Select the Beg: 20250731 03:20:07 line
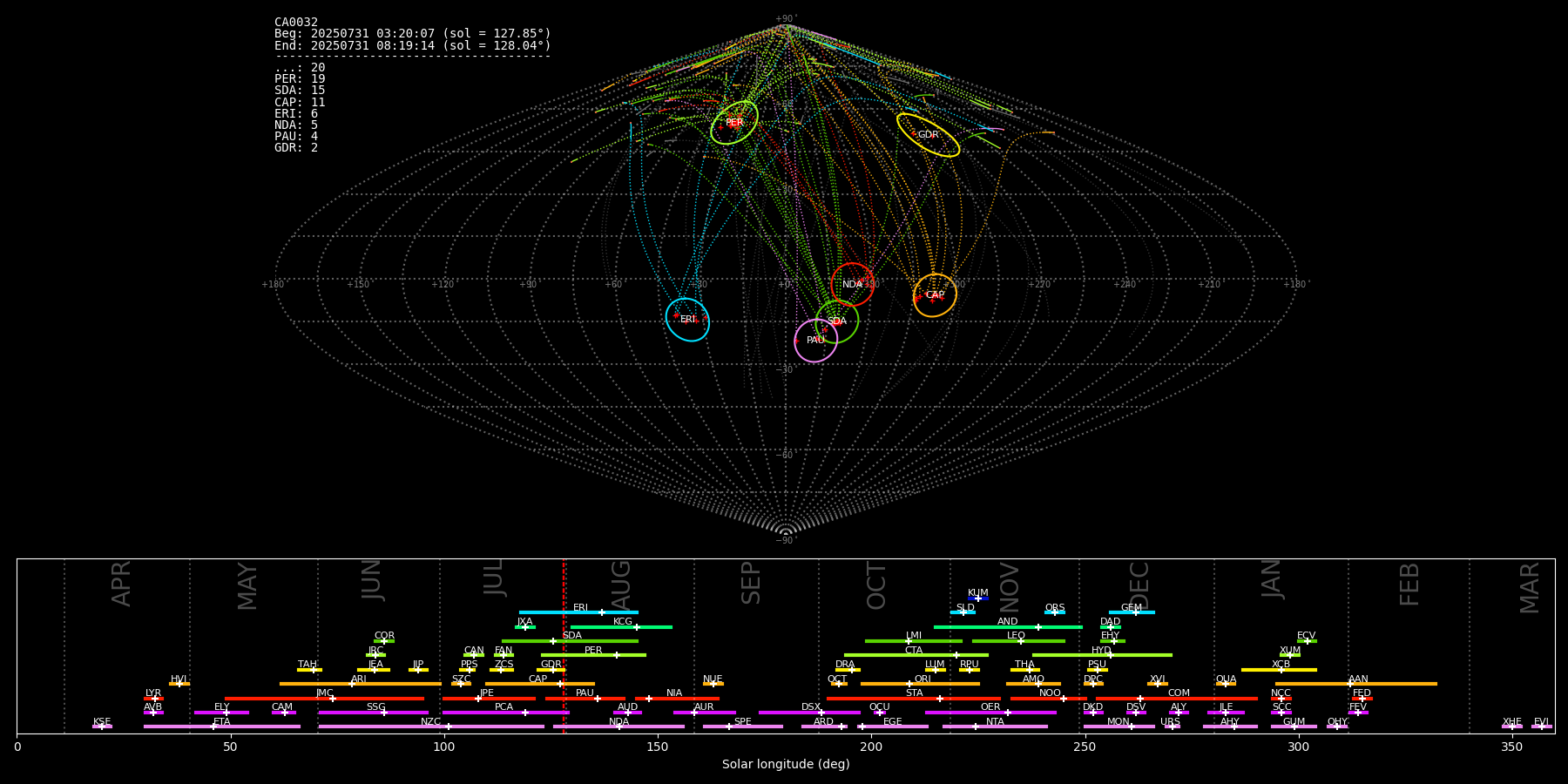The width and height of the screenshot is (1568, 784). (413, 34)
